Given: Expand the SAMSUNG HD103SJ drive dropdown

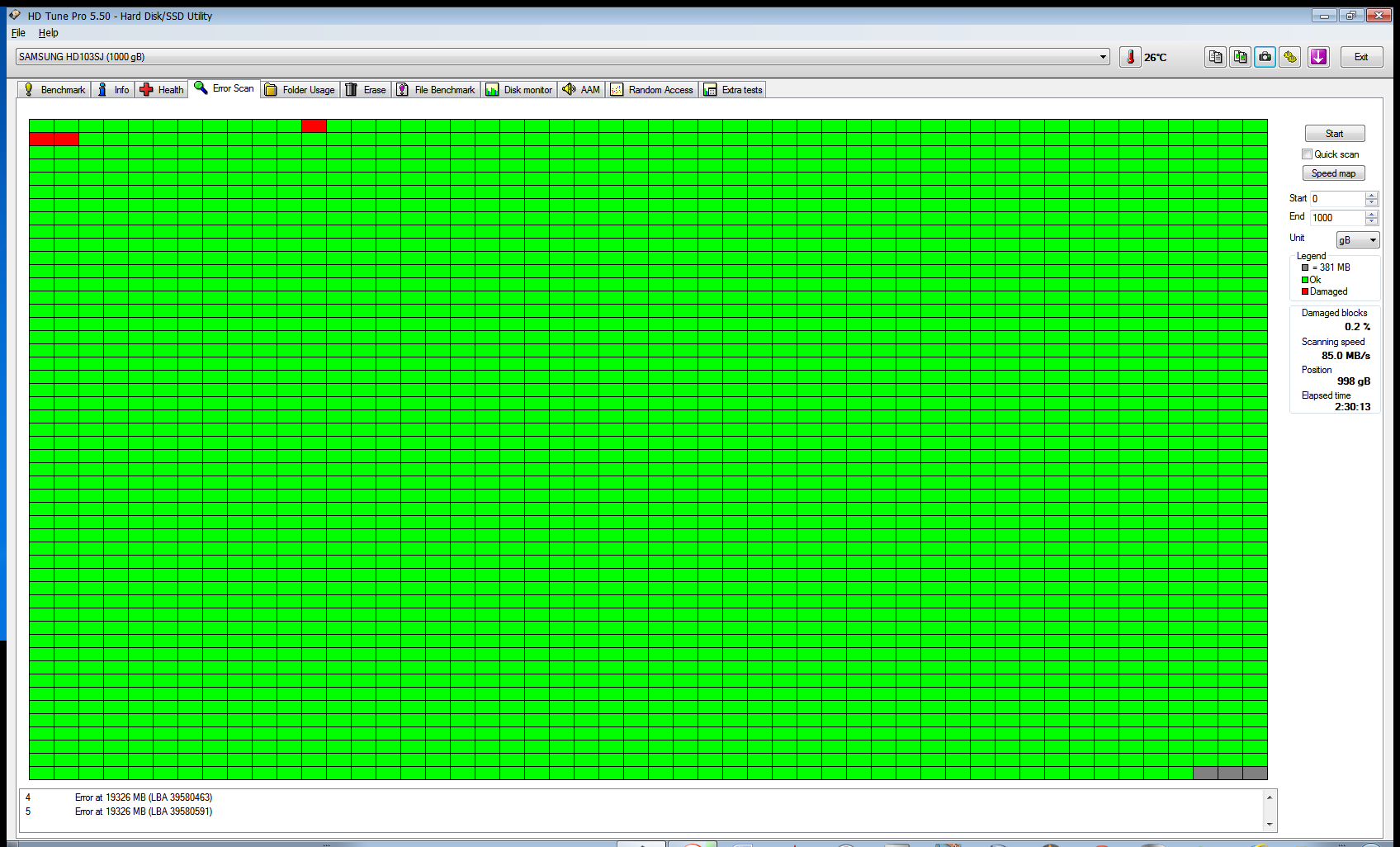Looking at the screenshot, I should [1103, 57].
